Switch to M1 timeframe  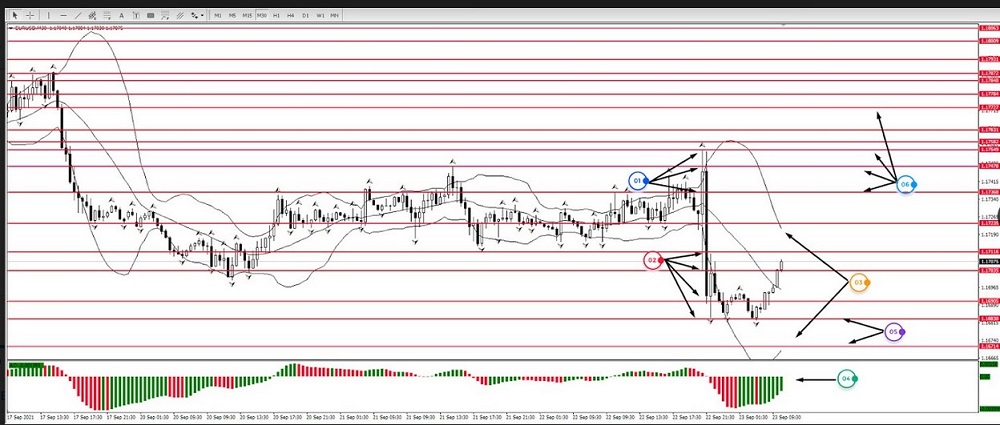(218, 15)
